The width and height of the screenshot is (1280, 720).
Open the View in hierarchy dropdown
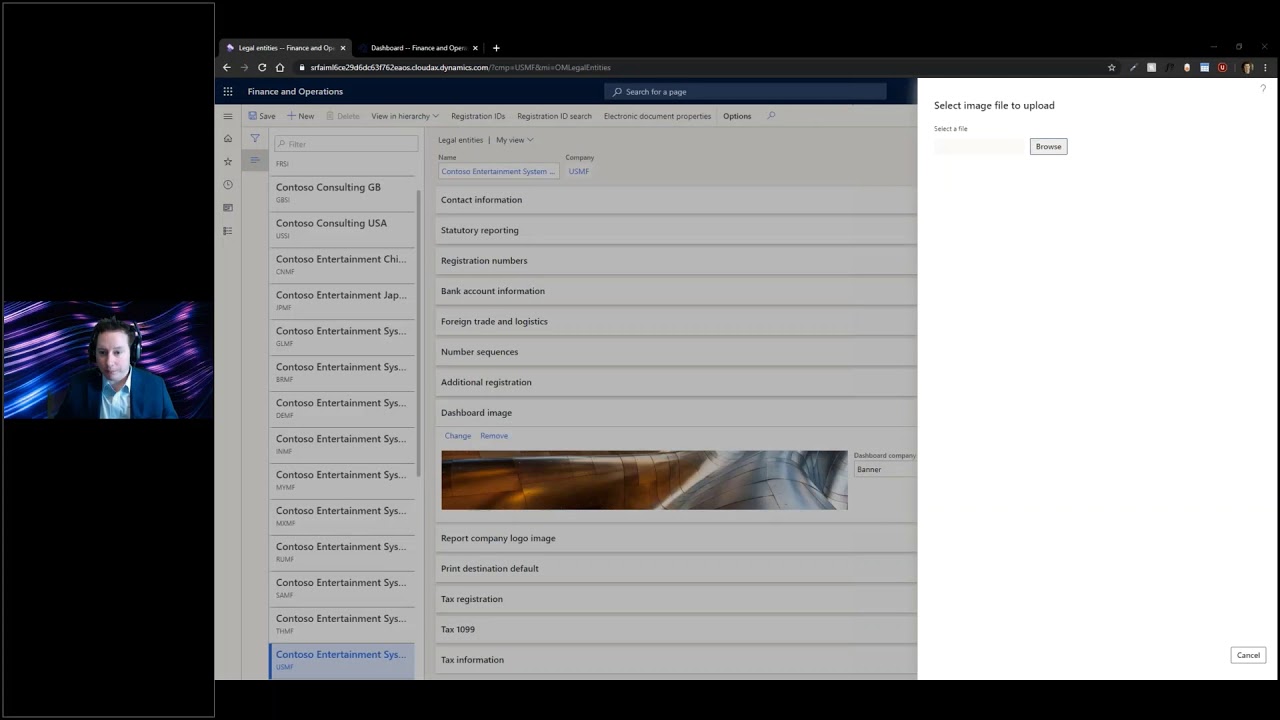[405, 116]
